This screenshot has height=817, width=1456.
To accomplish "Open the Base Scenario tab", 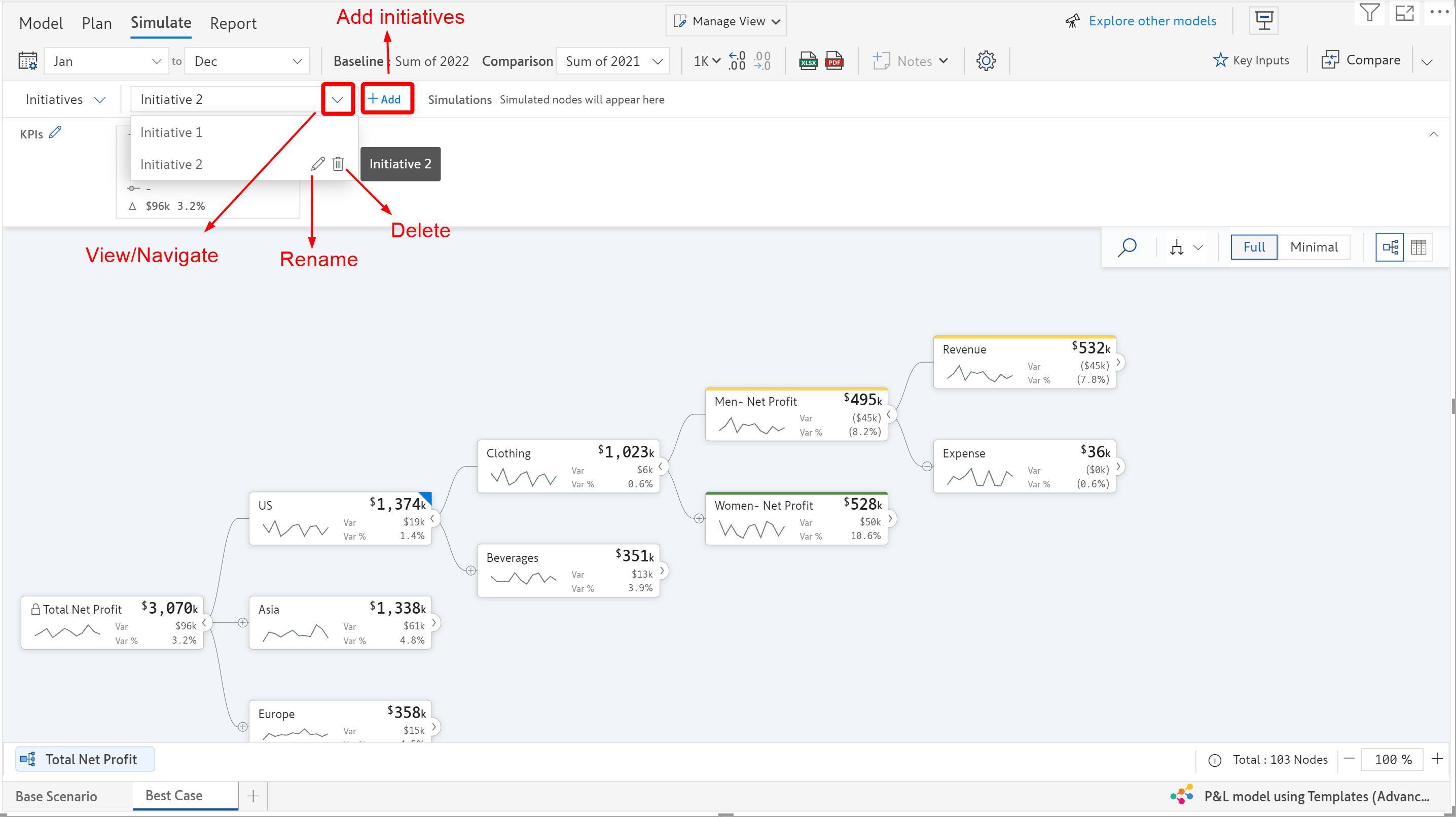I will click(x=56, y=796).
